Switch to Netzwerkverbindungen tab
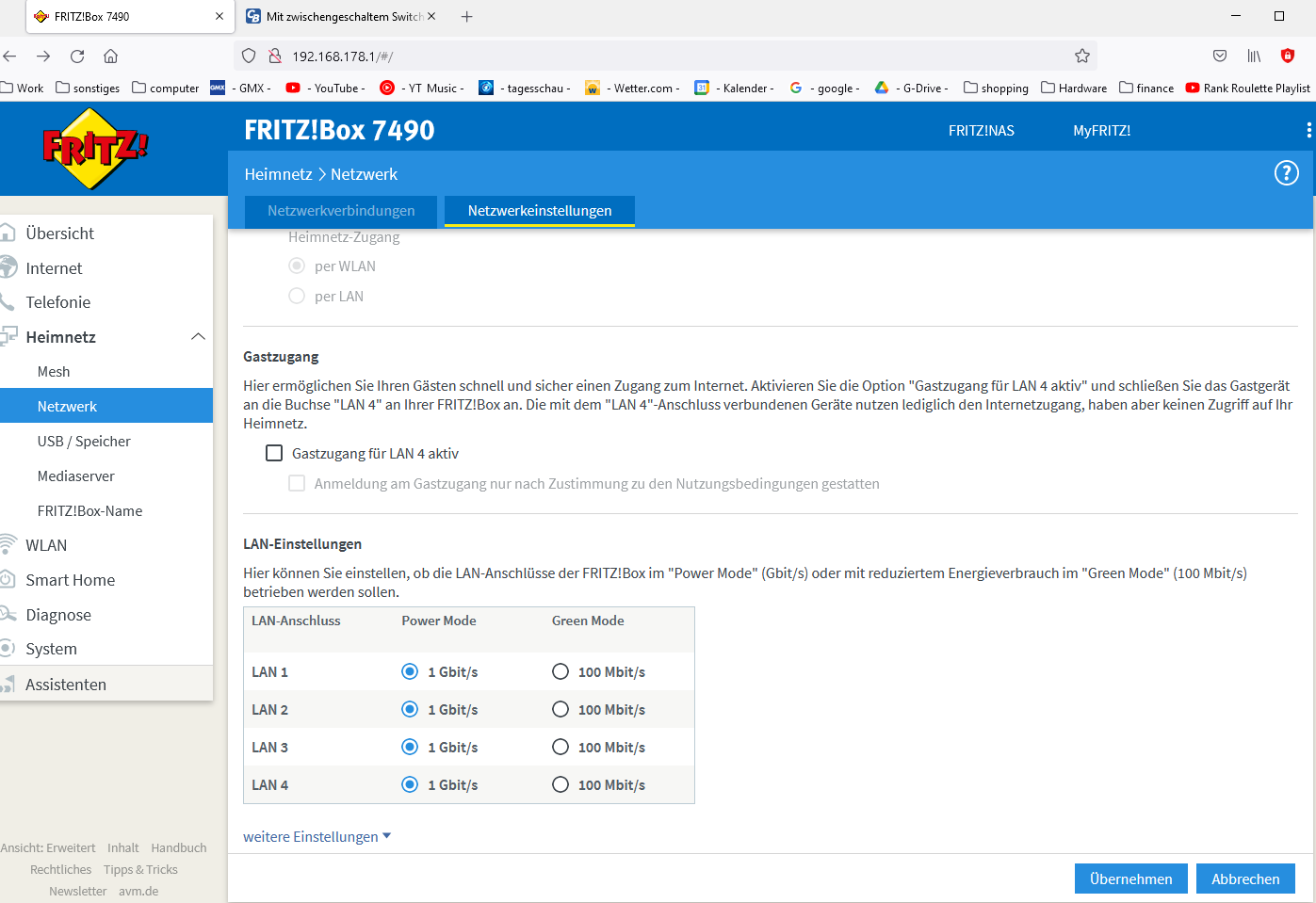 coord(341,211)
